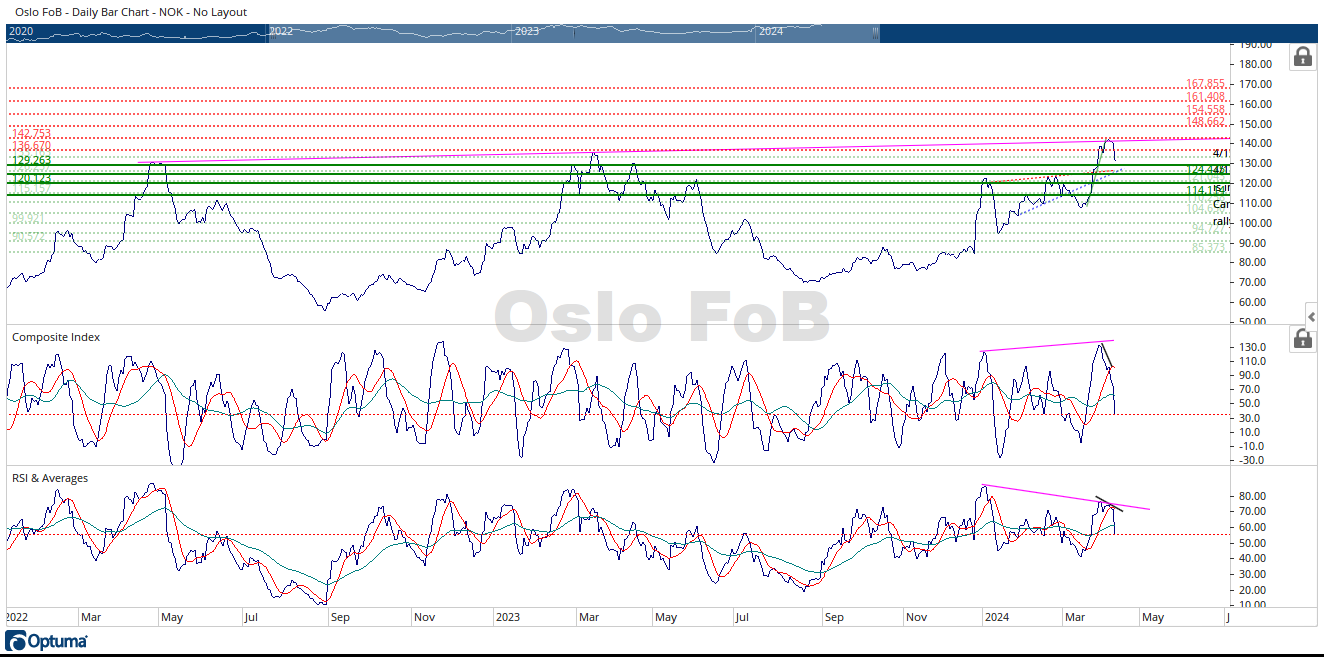1324x657 pixels.
Task: Click the 130.0 Composite Index axis label
Action: (x=1254, y=347)
